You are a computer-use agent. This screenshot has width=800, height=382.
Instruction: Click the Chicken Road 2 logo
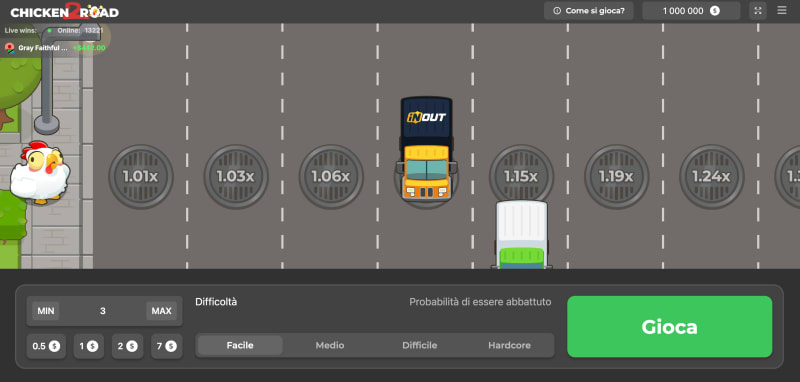(64, 11)
